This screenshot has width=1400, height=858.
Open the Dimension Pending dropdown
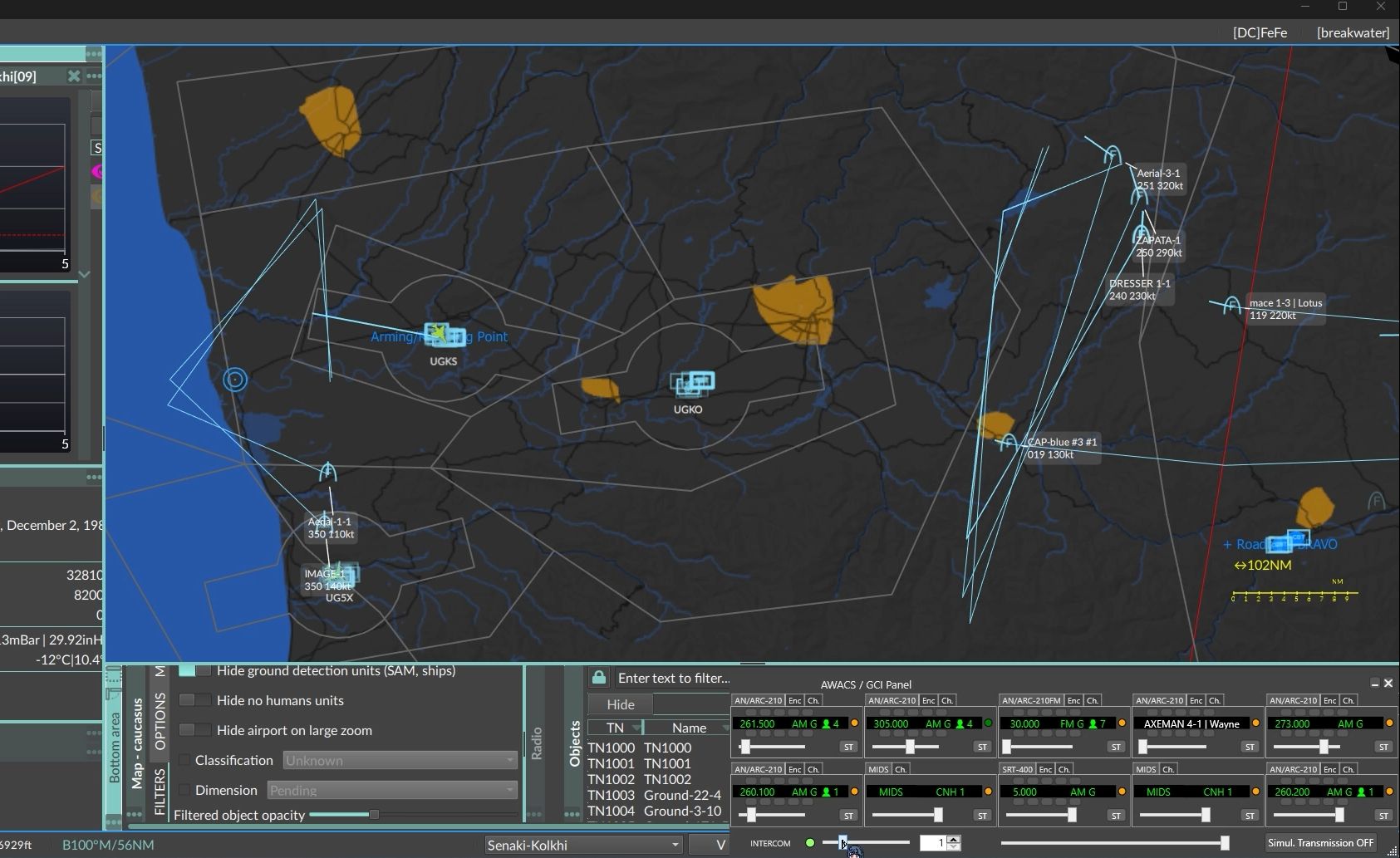pyautogui.click(x=392, y=790)
